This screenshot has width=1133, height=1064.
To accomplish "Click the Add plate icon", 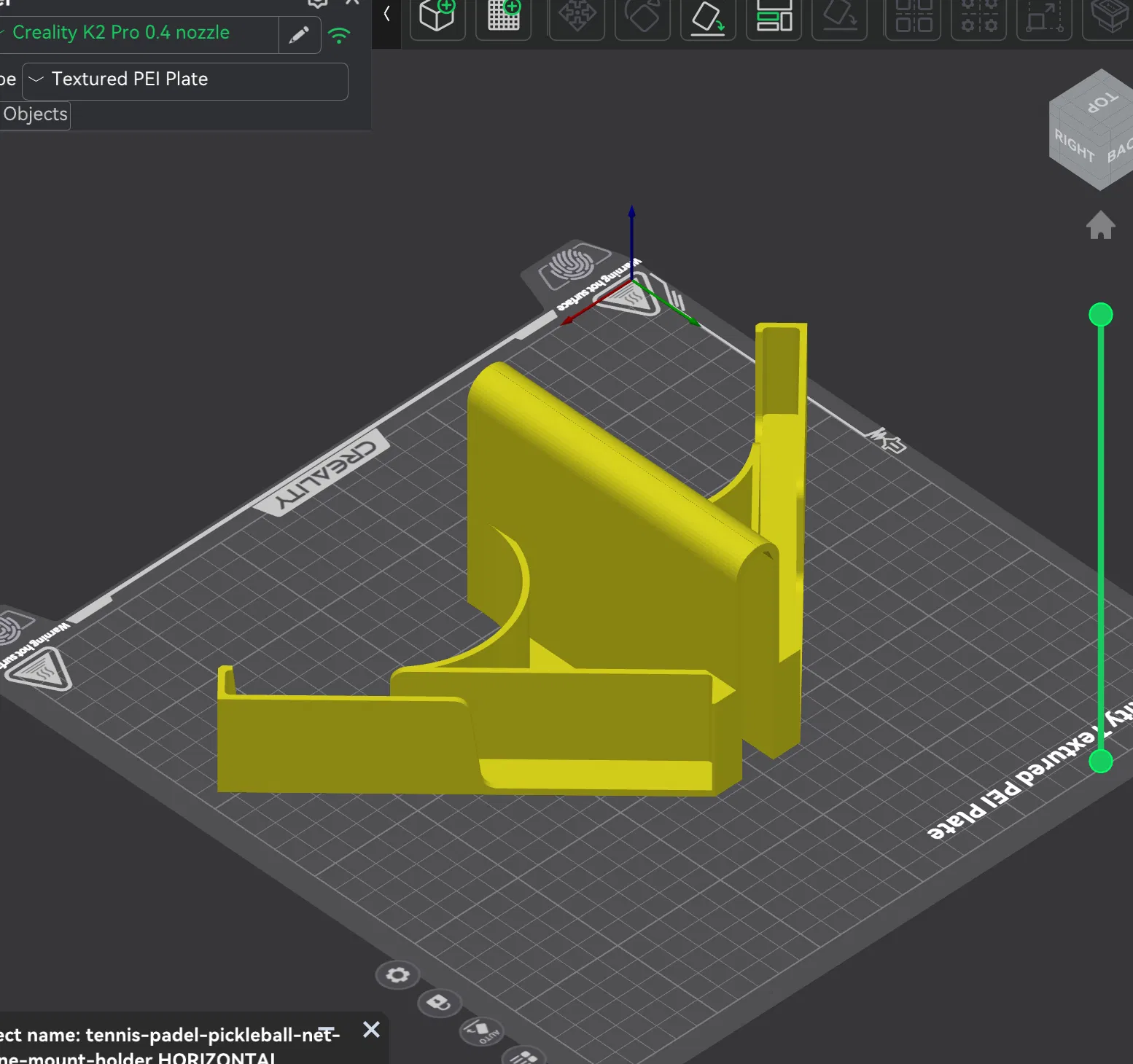I will click(x=504, y=15).
